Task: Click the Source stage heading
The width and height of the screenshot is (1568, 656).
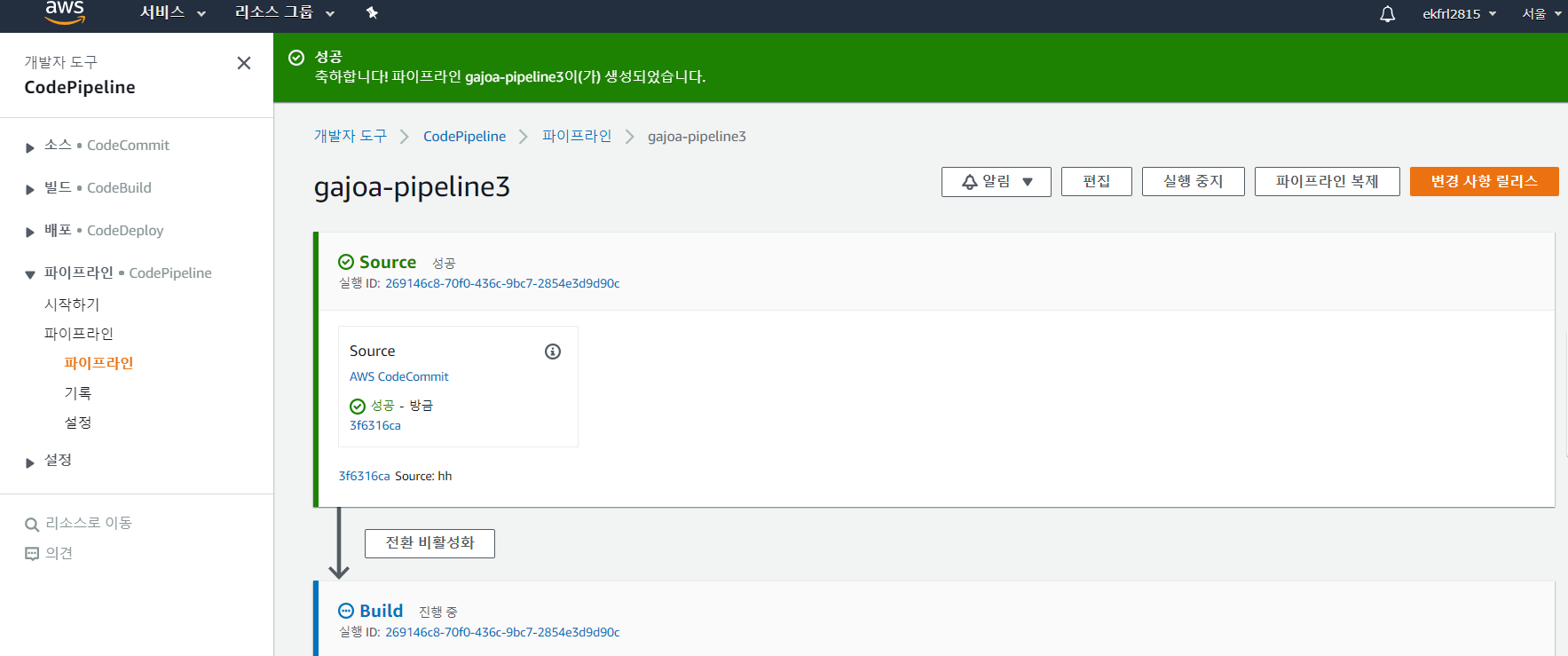Action: 388,262
